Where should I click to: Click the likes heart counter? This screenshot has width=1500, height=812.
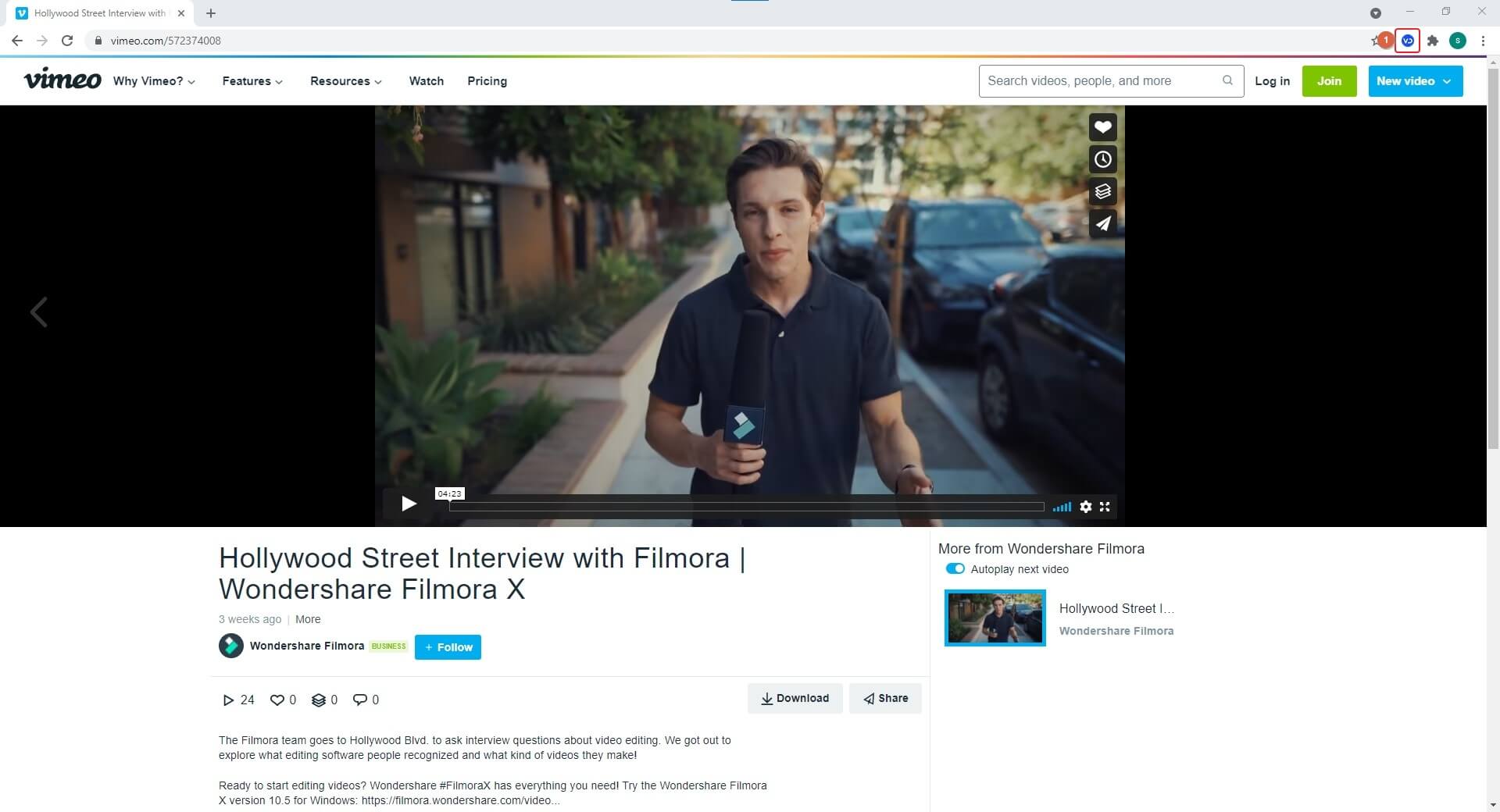tap(283, 700)
